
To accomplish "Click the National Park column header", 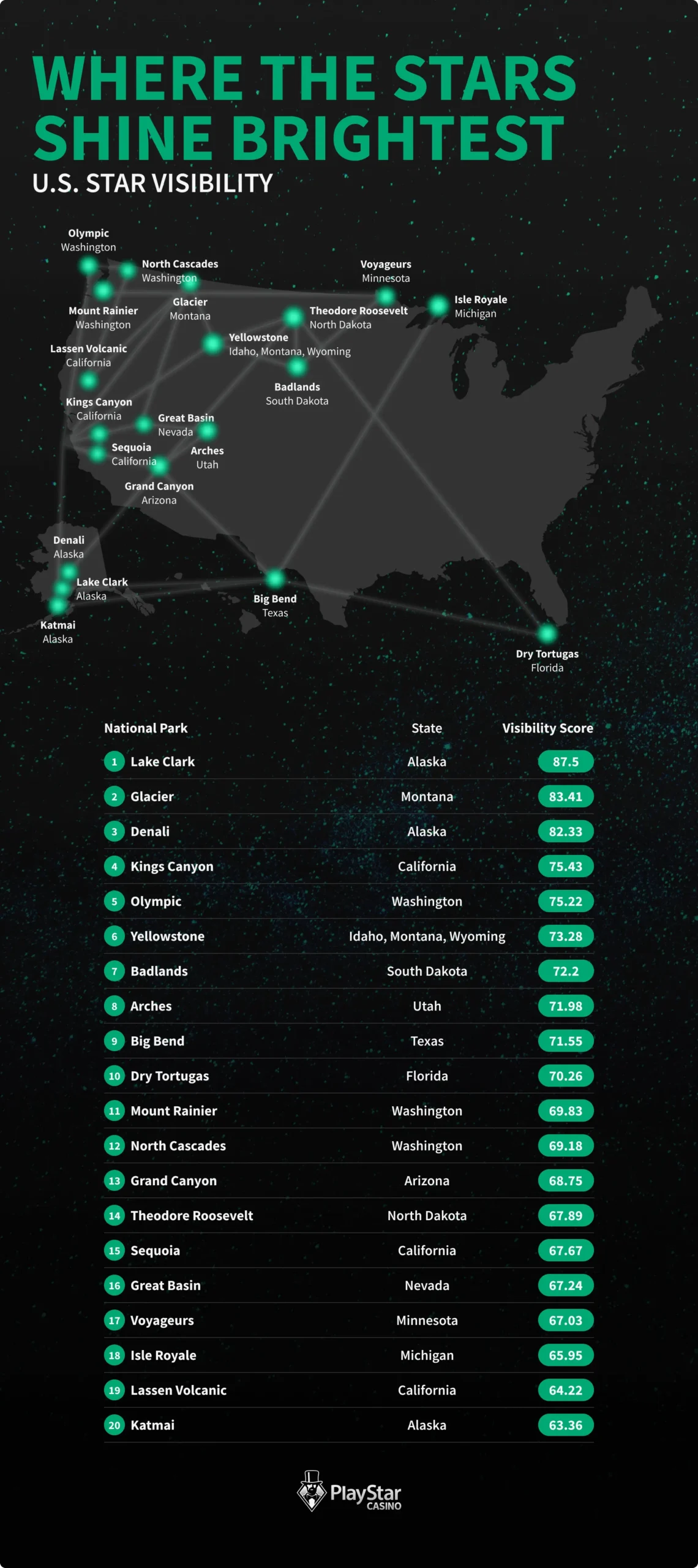I will [146, 728].
